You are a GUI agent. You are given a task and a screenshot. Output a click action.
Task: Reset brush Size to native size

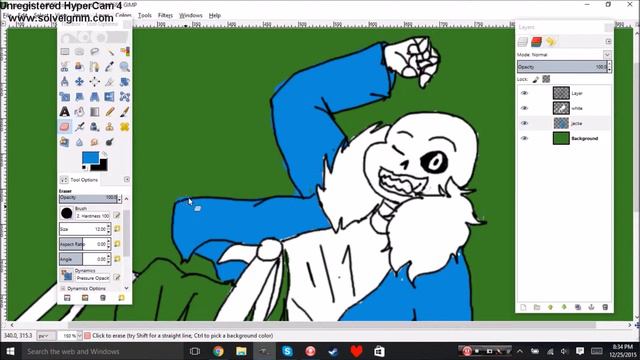click(x=117, y=229)
